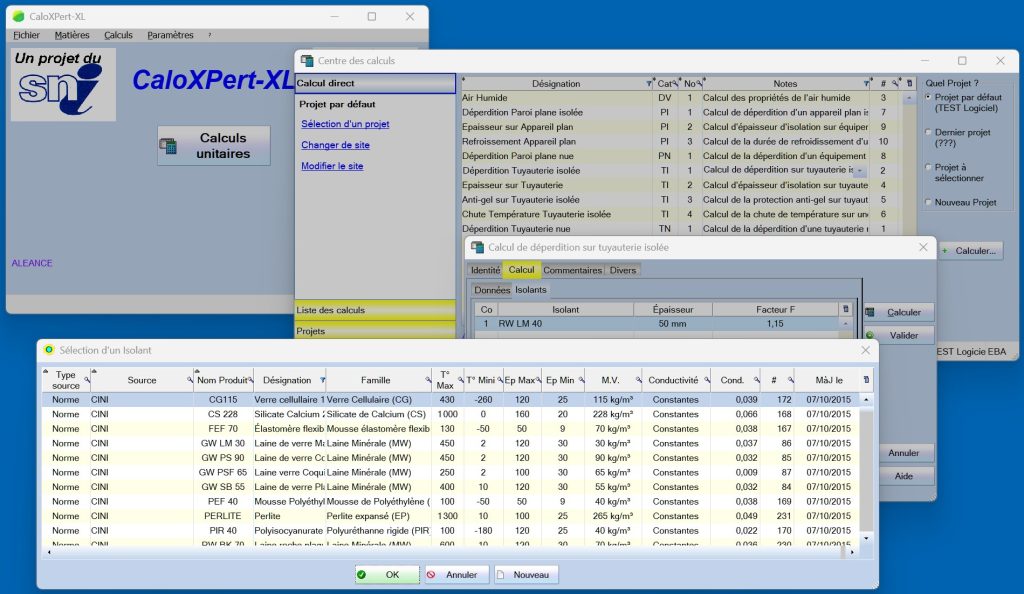Switch to the Isolants sub-tab
The height and width of the screenshot is (594, 1024).
531,290
